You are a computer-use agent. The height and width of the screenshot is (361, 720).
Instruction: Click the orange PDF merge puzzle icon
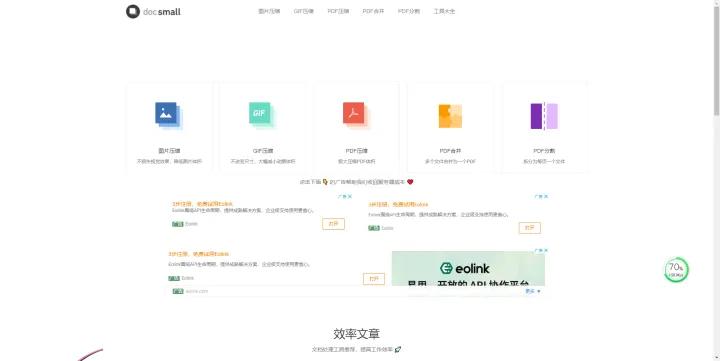450,116
